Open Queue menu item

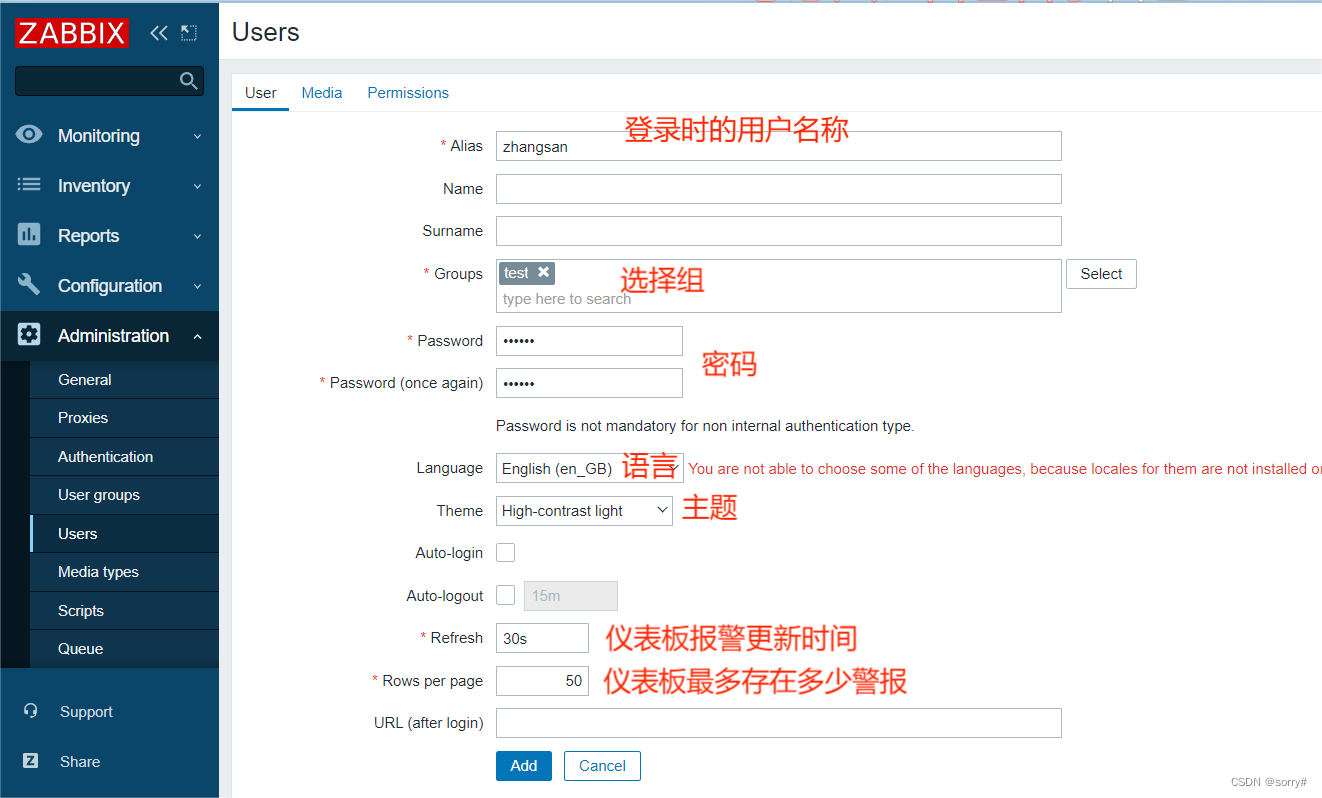click(124, 649)
